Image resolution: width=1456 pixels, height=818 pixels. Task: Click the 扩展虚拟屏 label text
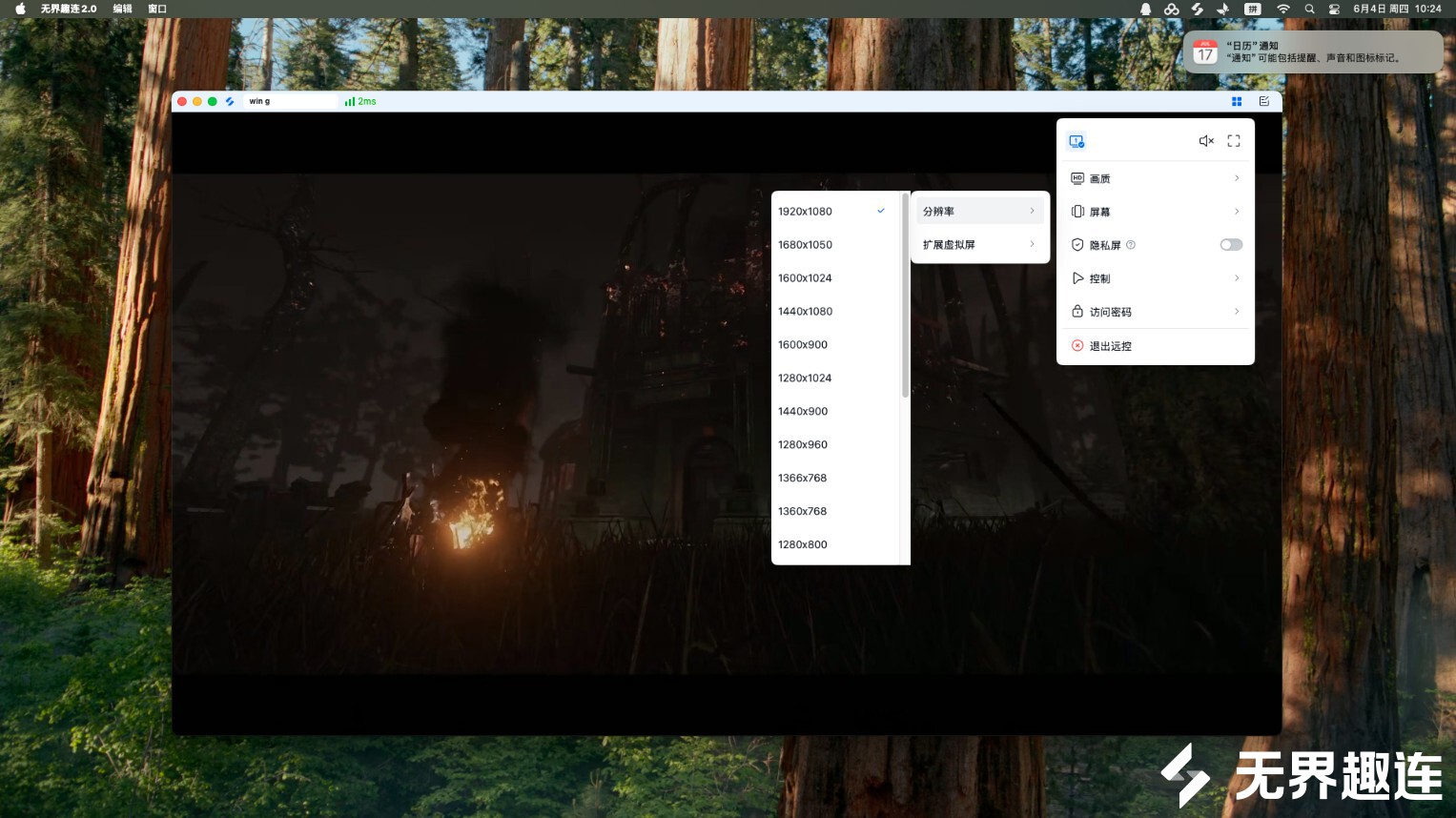tap(949, 245)
